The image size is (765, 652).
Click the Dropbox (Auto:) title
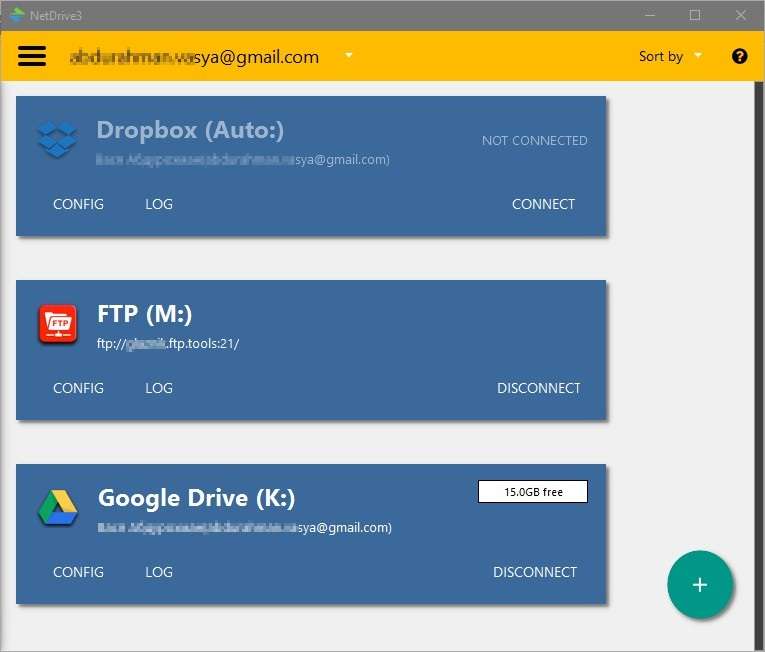pyautogui.click(x=190, y=130)
